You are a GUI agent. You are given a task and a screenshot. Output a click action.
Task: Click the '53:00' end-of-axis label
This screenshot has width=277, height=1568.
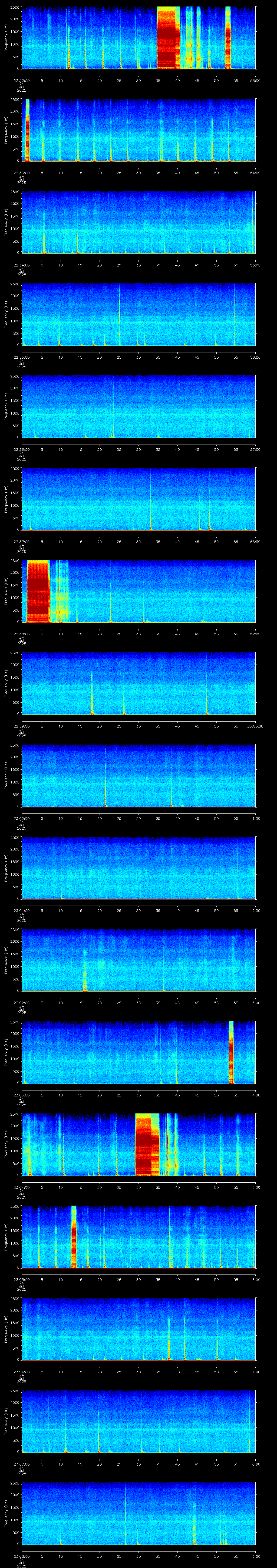[x=255, y=80]
